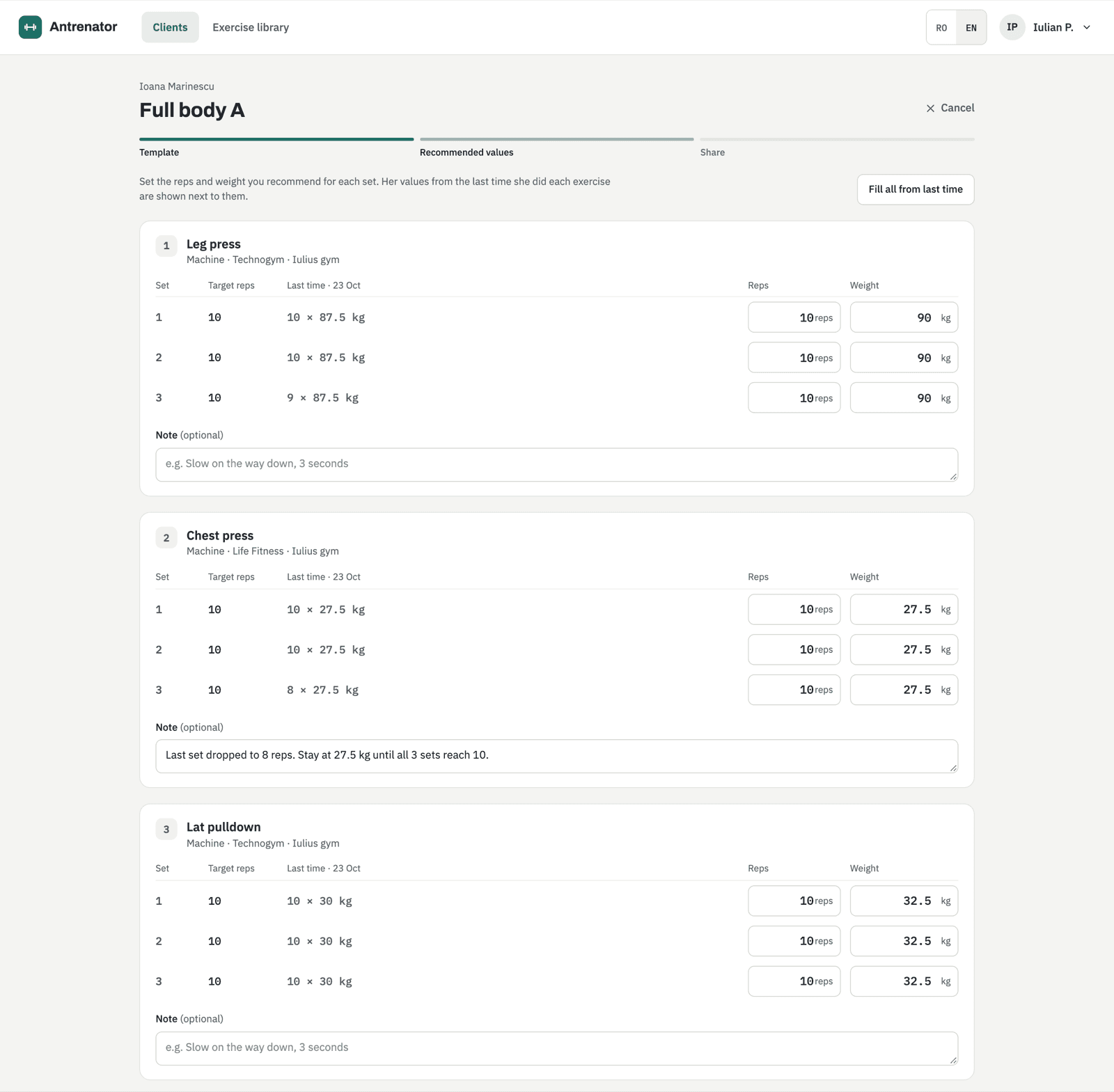Click the Leg press exercise title
Viewport: 1114px width, 1092px height.
[213, 244]
